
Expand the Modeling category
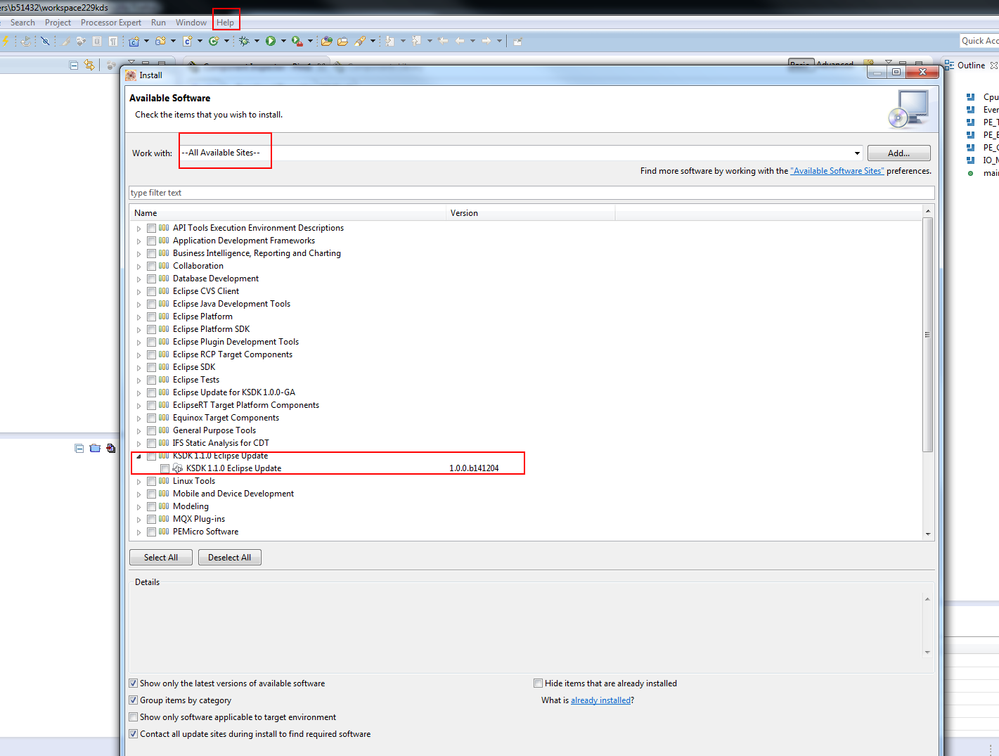click(x=138, y=506)
